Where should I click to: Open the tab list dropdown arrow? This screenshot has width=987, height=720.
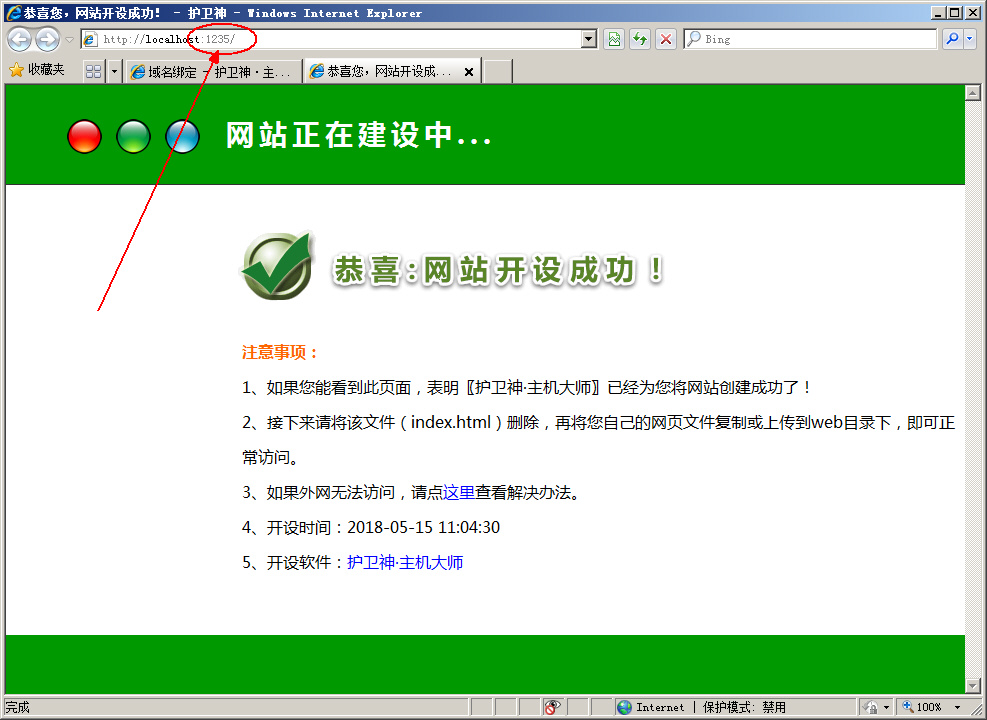point(114,71)
